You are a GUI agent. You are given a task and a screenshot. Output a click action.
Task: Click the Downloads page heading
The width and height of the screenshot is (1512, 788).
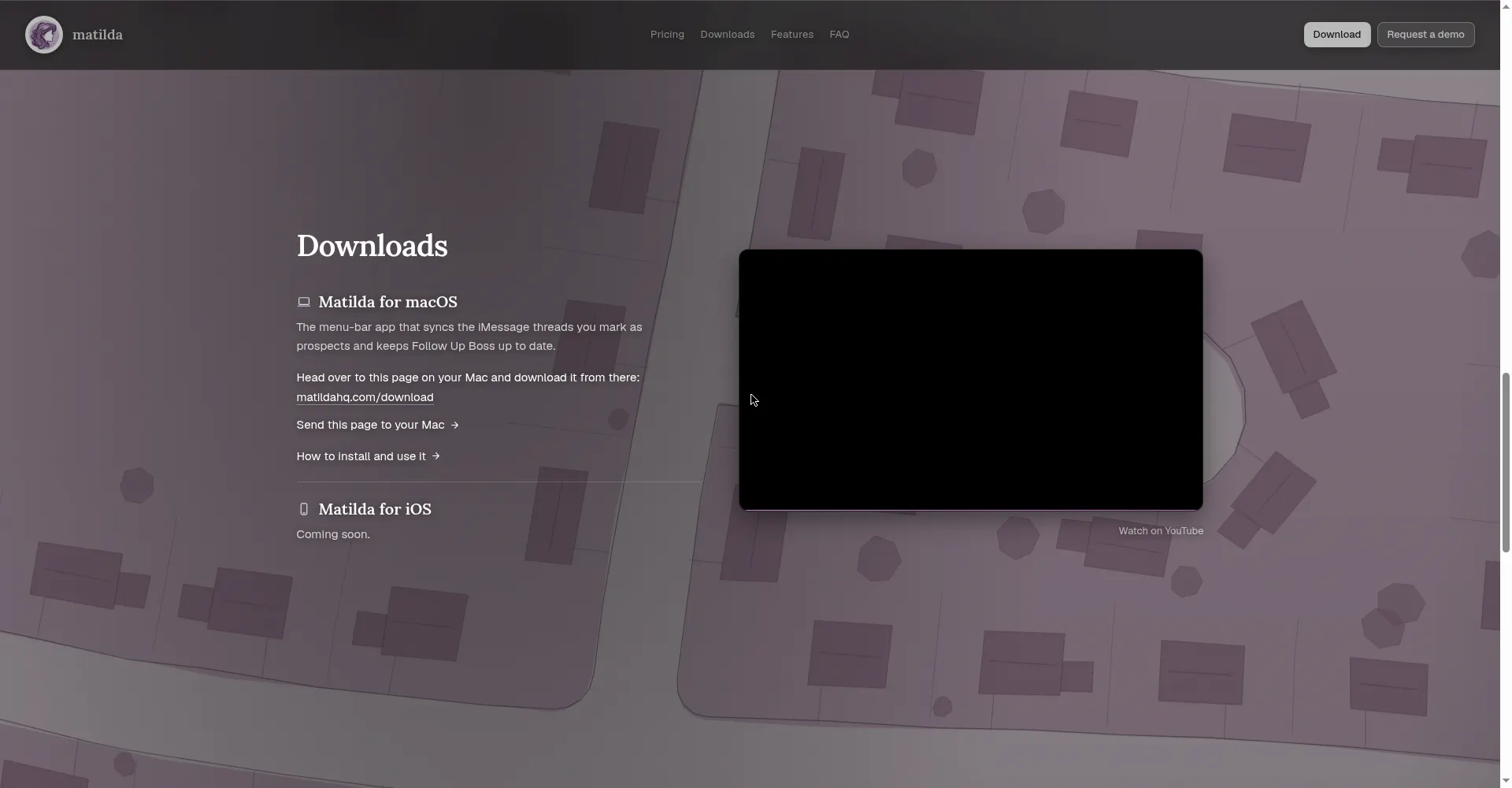coord(372,246)
